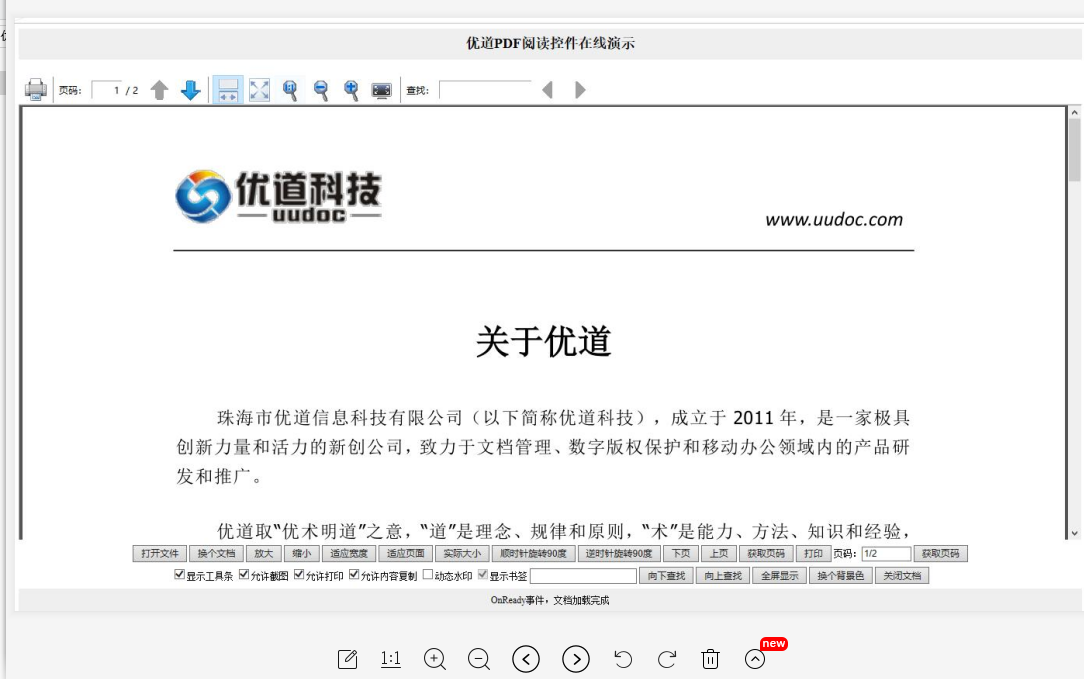1084x679 pixels.
Task: Select the fit-page icon in the top toolbar
Action: click(x=259, y=89)
